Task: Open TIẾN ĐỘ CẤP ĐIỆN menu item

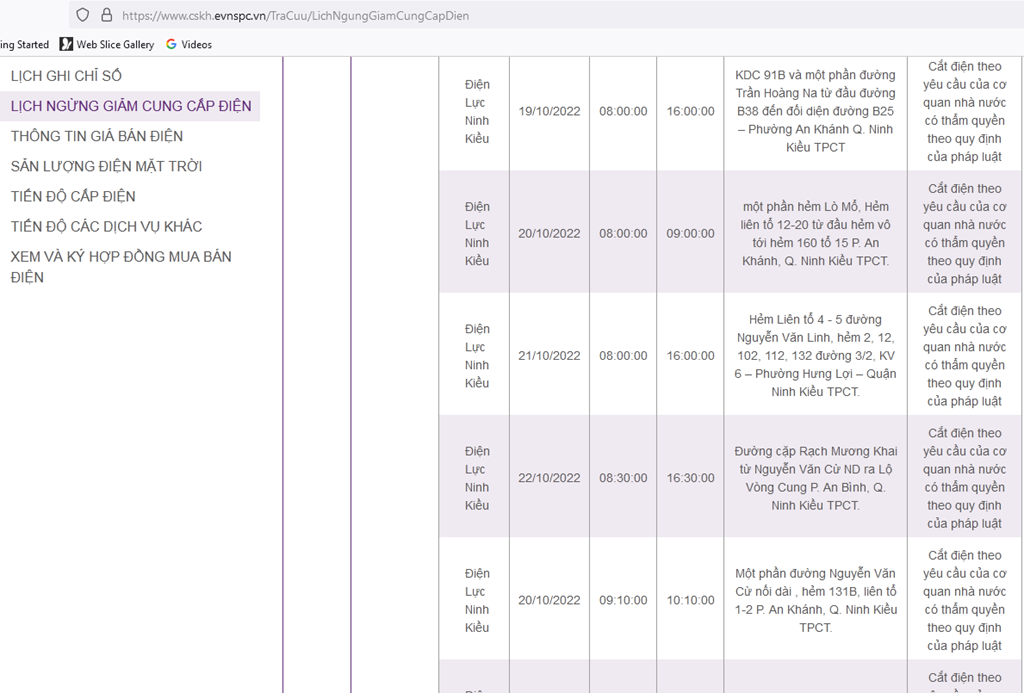Action: click(73, 196)
